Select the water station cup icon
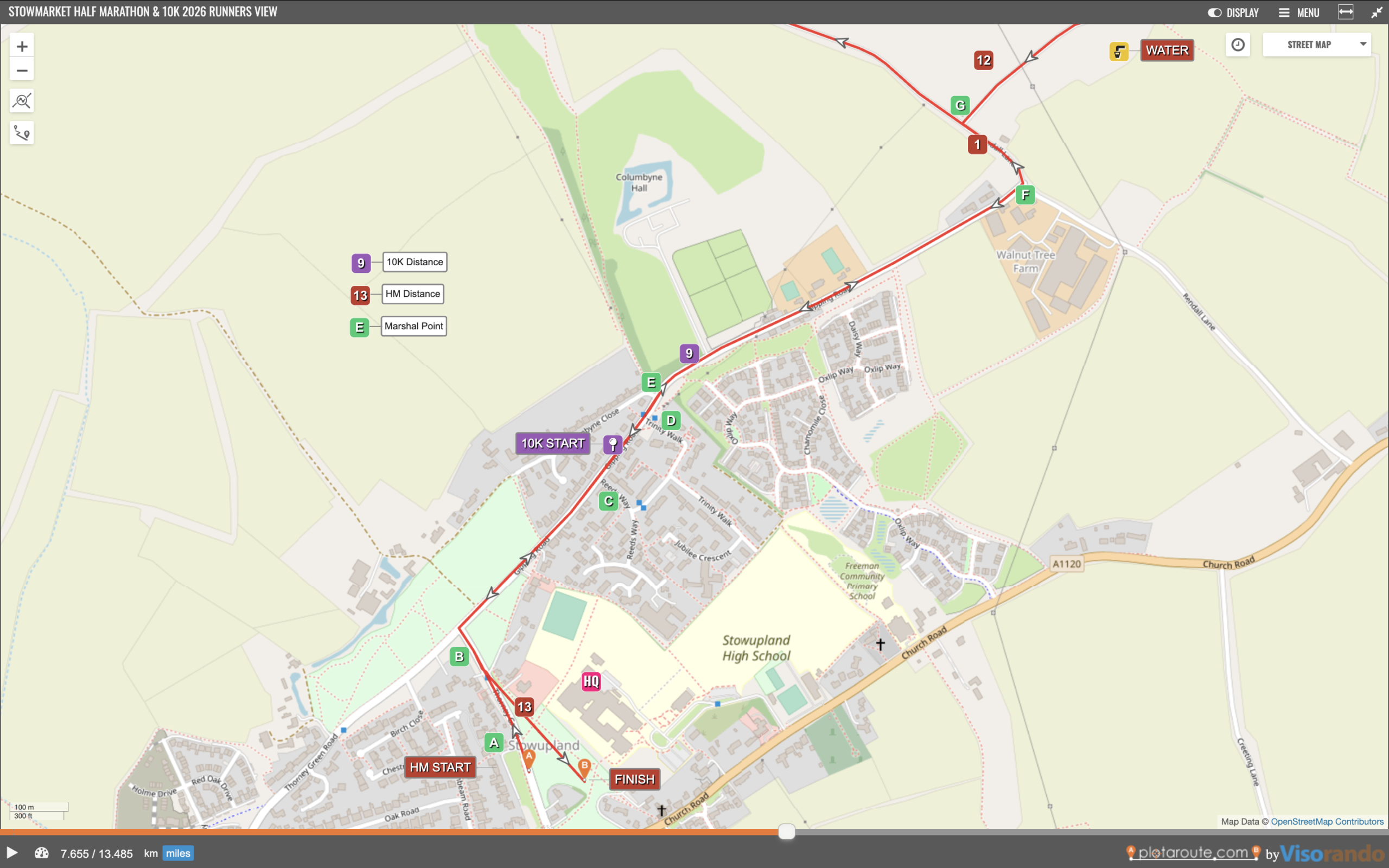Screen dimensions: 1389x868 point(1119,52)
